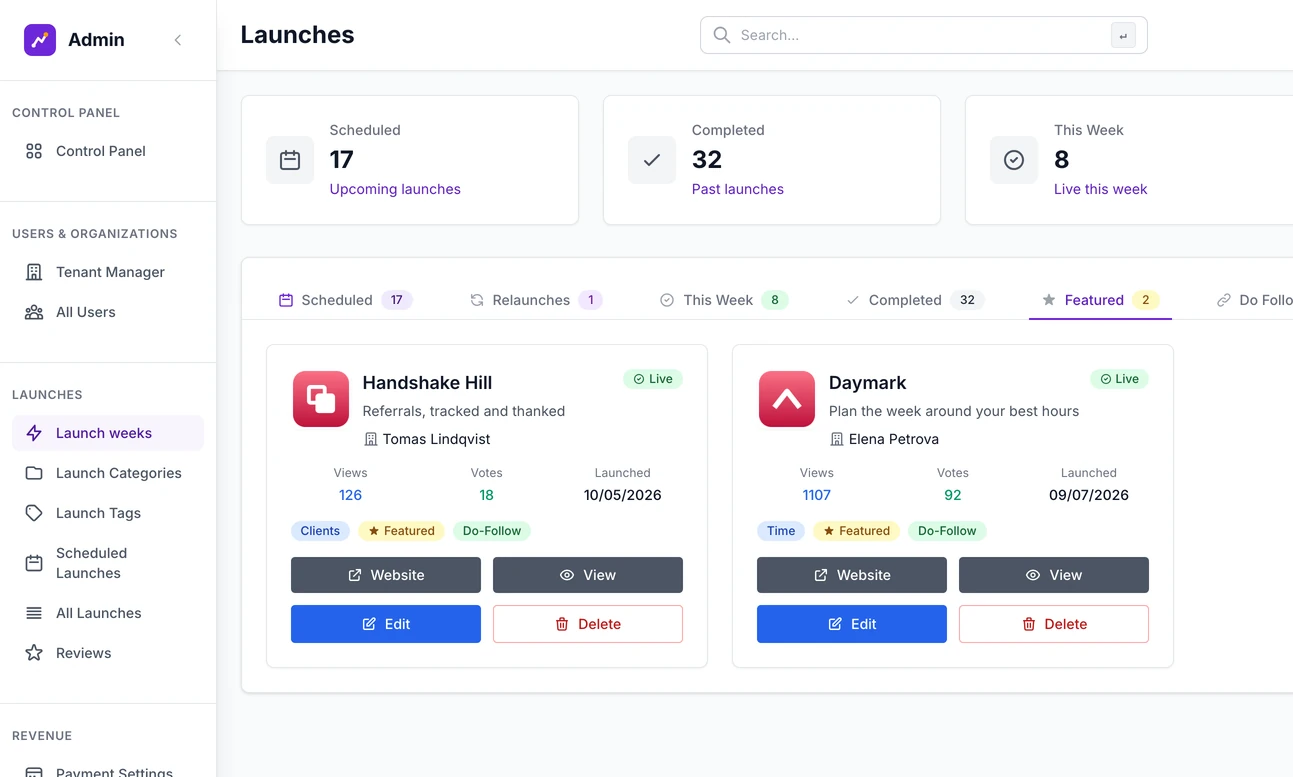Click the Launch Tags tag icon
The image size is (1293, 777).
click(34, 513)
